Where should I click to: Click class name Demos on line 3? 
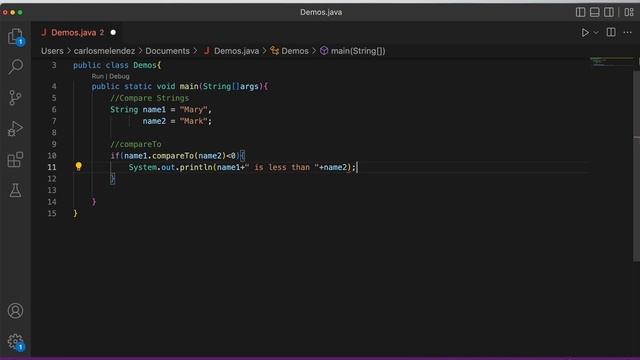tap(145, 65)
